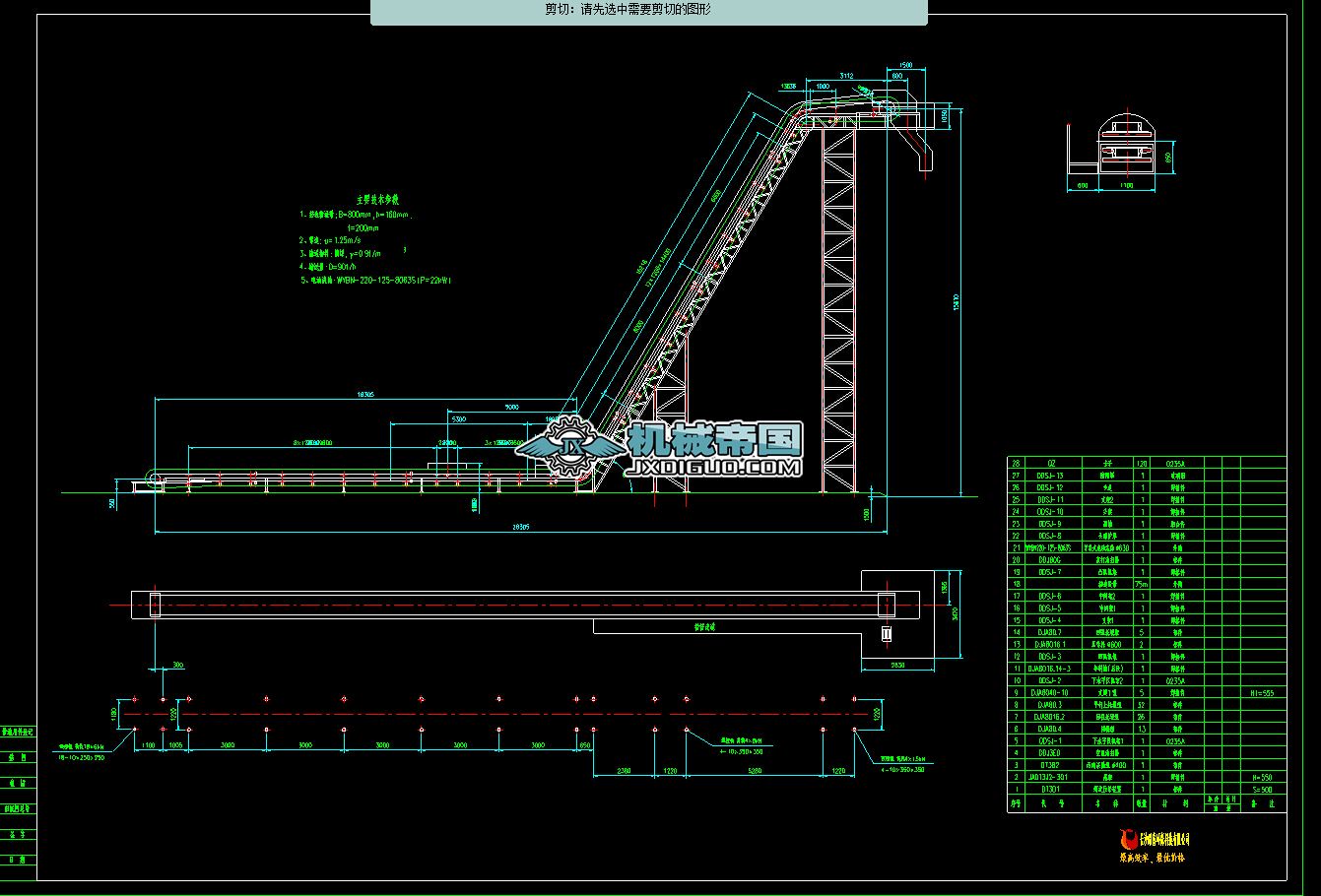Screen dimensions: 1321x896
Task: Click the cut-tool hint banner at top
Action: (x=648, y=11)
